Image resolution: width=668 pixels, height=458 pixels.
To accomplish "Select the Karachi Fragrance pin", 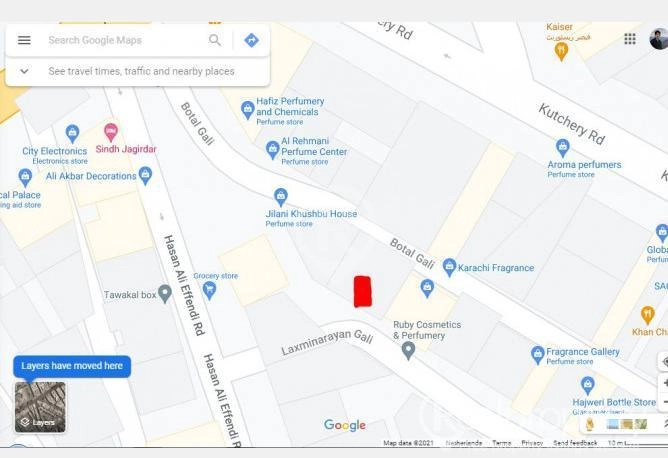I will (449, 267).
